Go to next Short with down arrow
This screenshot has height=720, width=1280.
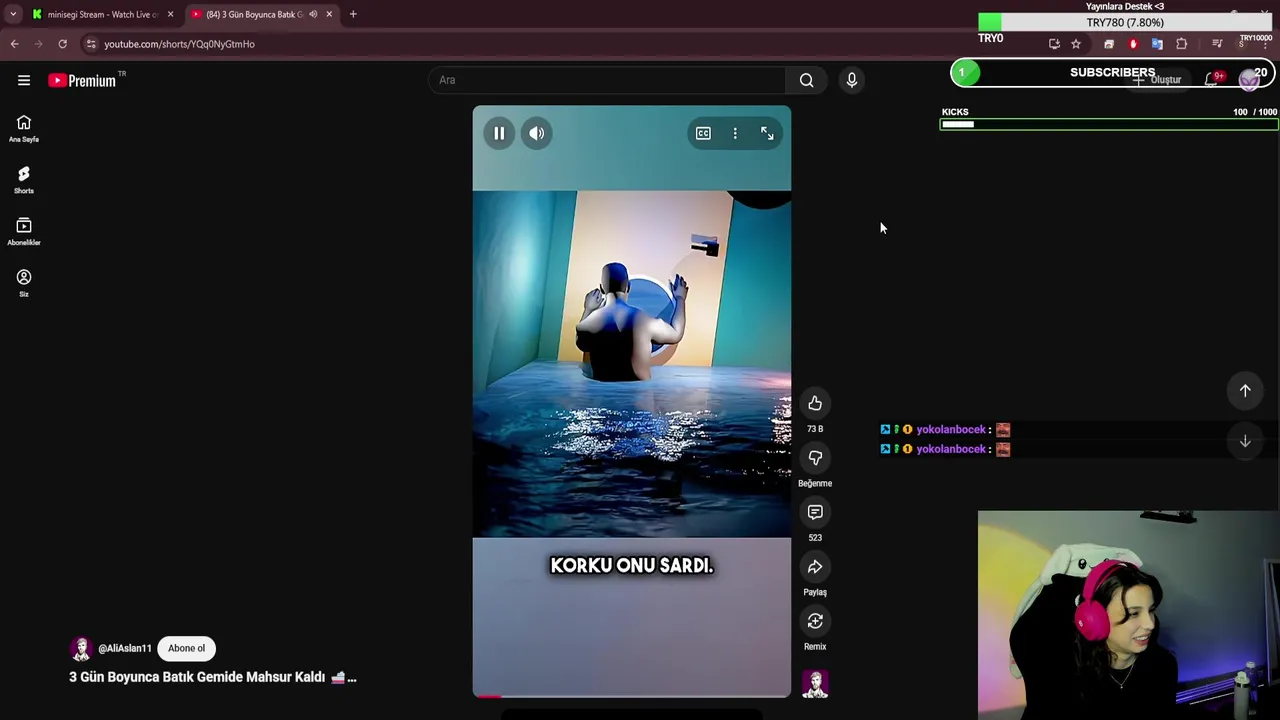point(1245,441)
